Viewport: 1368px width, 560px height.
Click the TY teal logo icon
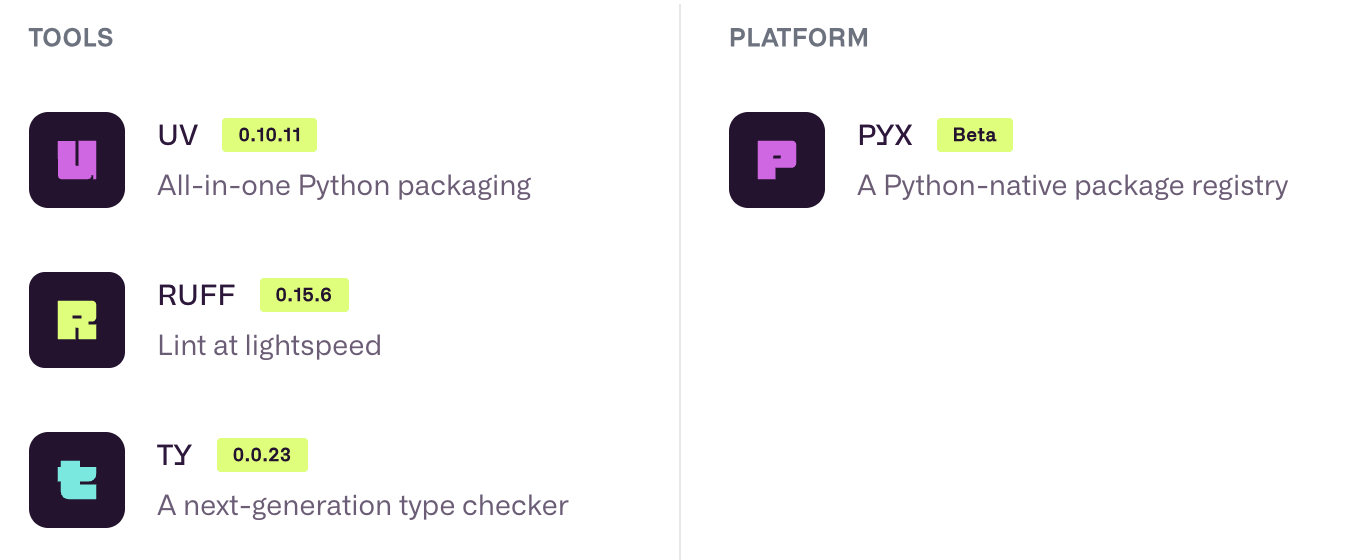pos(77,480)
